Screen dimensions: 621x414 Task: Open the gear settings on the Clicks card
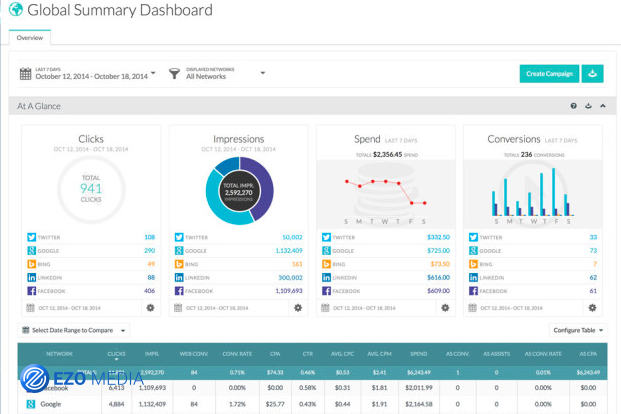(x=150, y=308)
